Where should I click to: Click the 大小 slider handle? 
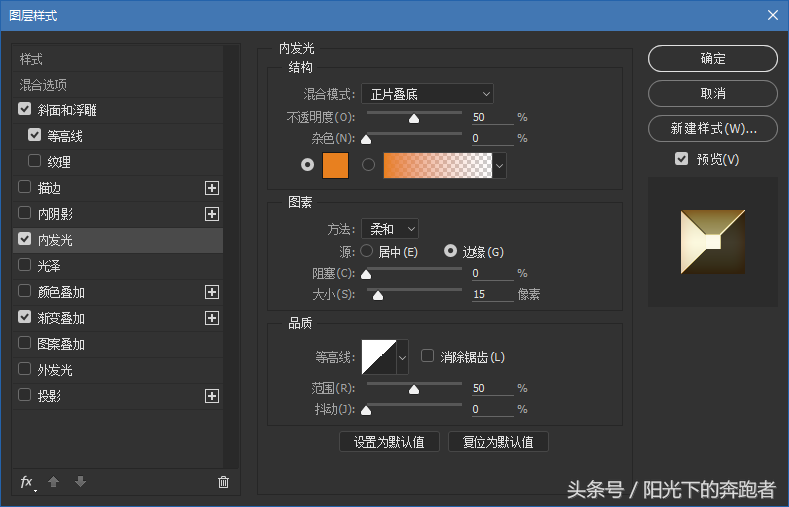pyautogui.click(x=378, y=296)
